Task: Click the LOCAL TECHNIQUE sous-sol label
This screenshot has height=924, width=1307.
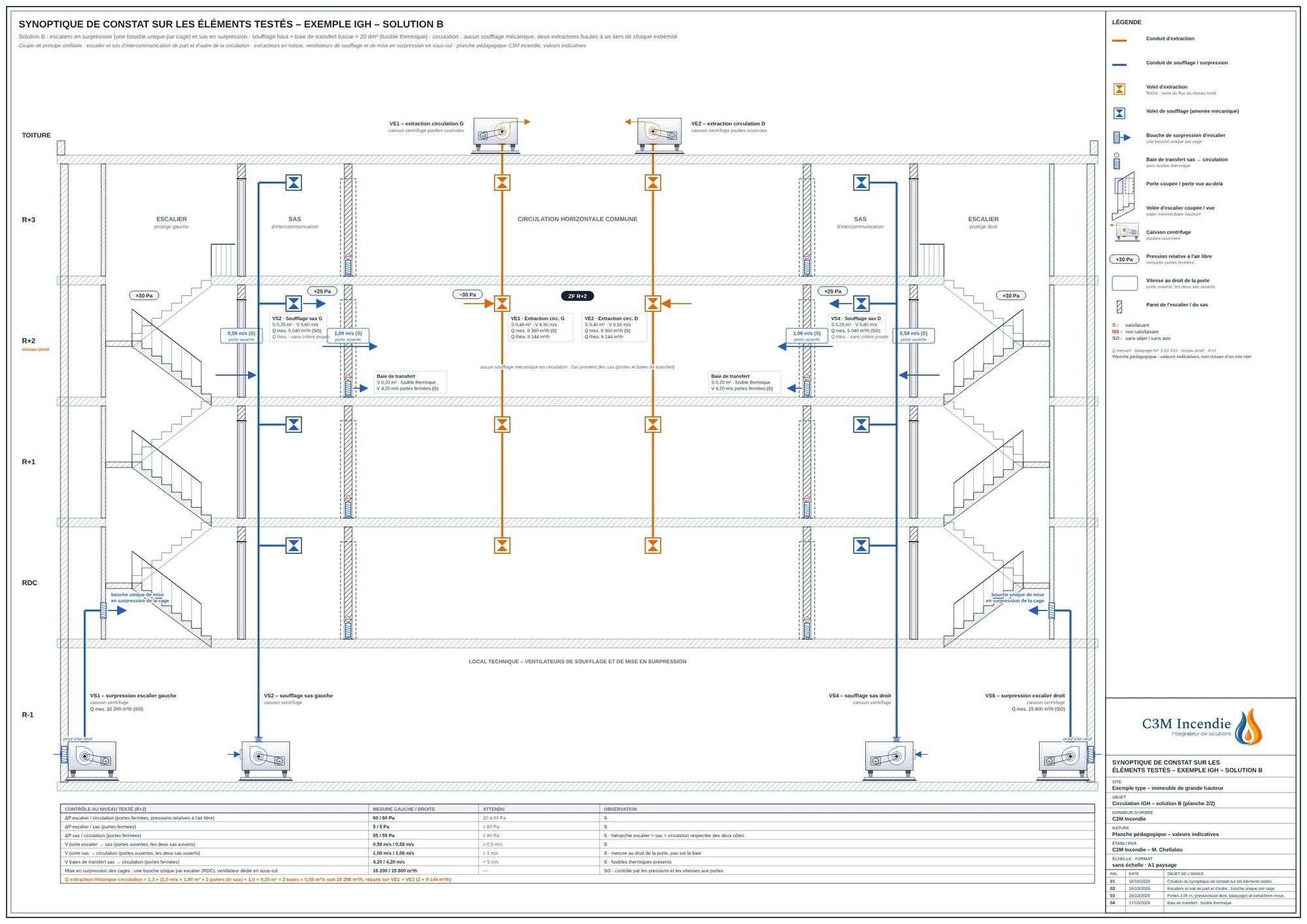Action: (577, 662)
